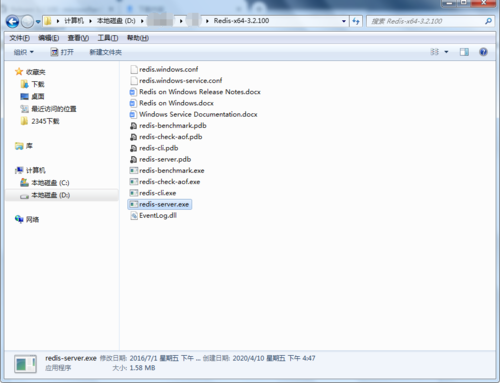Toggle the preview pane icon
This screenshot has width=500, height=383.
point(464,52)
